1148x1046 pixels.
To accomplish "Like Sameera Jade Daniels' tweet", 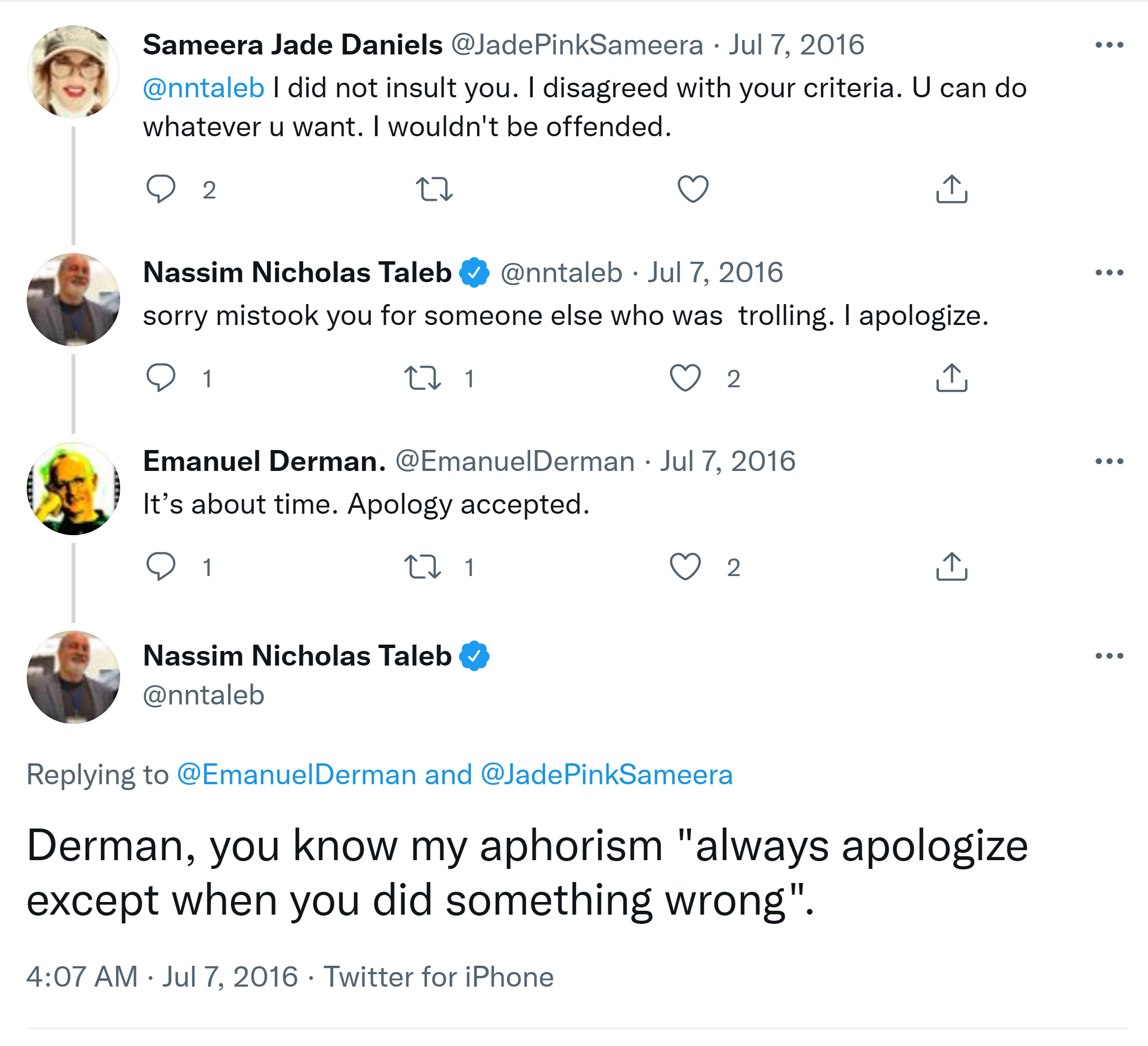I will point(692,189).
